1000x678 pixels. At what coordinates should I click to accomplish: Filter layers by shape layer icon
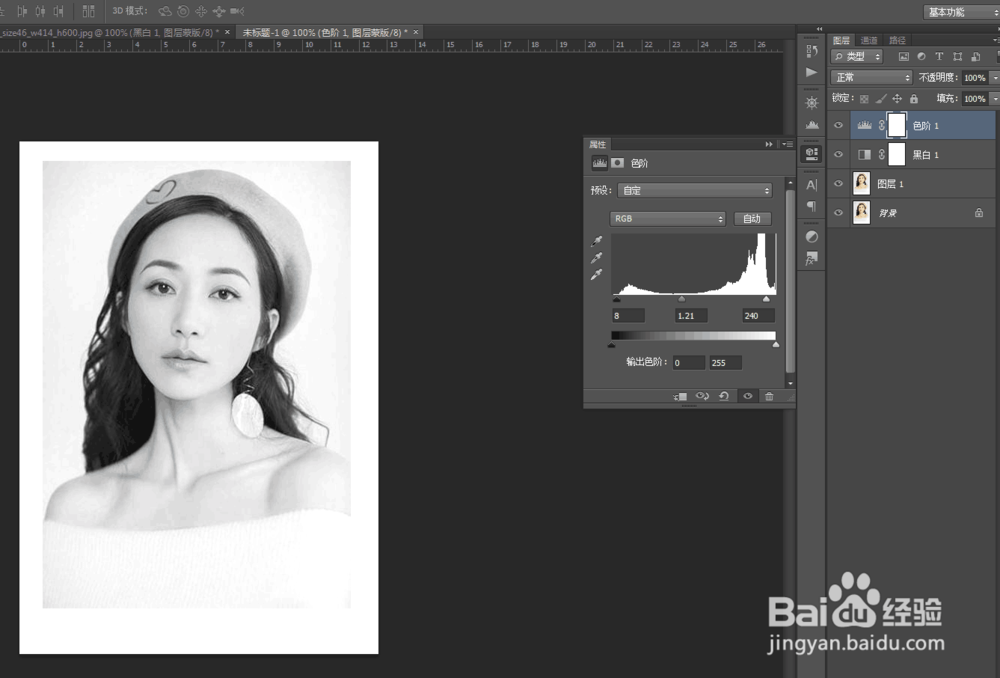click(x=957, y=57)
